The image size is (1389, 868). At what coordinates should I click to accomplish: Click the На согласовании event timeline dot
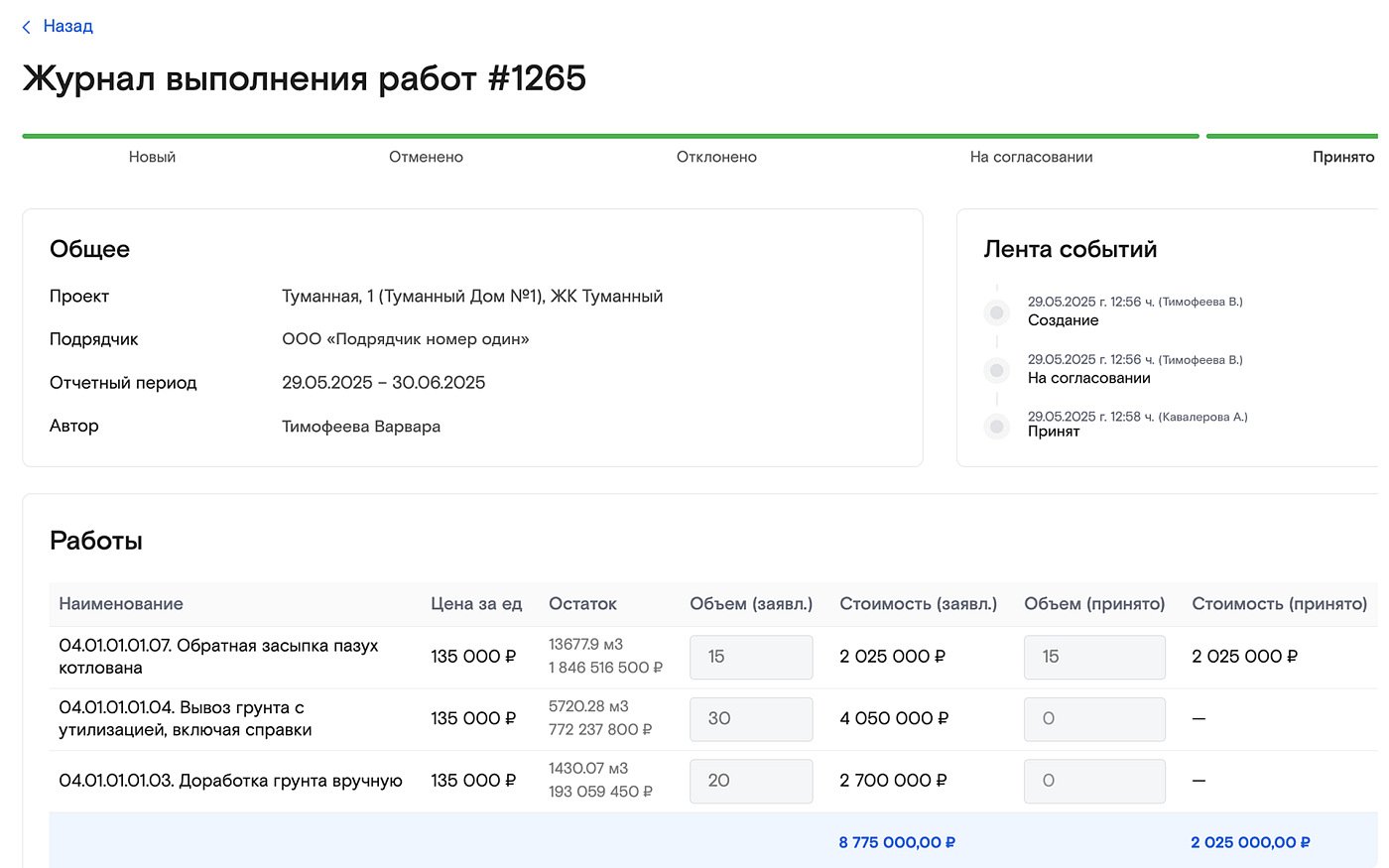tap(997, 371)
